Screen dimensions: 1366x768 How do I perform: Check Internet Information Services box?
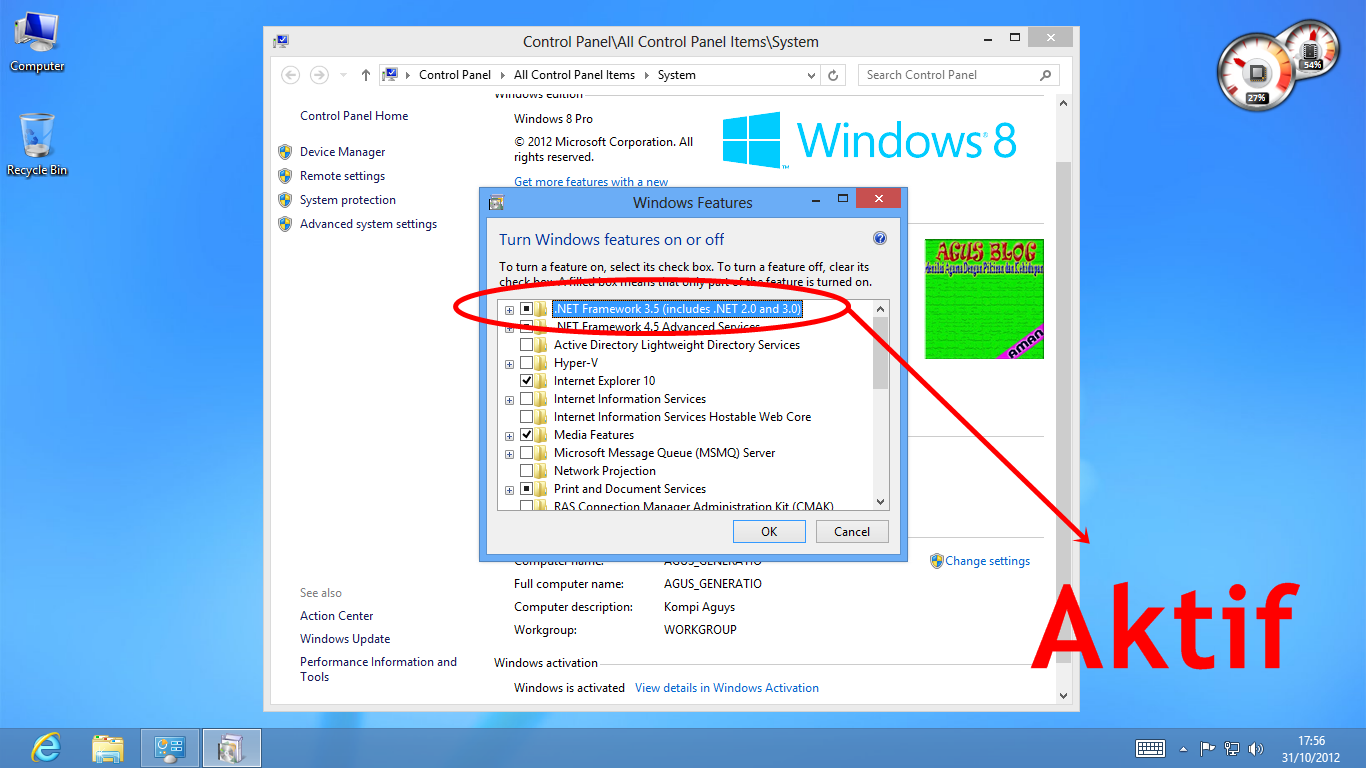[527, 399]
